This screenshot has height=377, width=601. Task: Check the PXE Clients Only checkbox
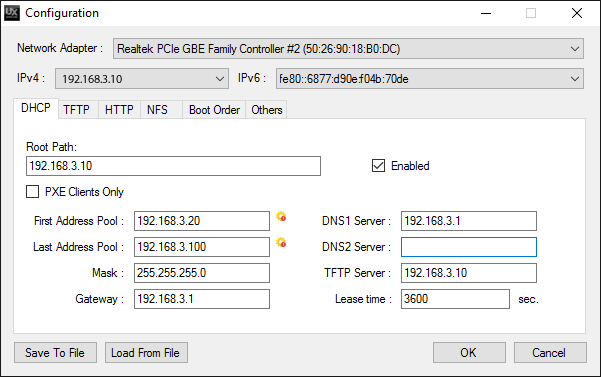click(x=33, y=192)
